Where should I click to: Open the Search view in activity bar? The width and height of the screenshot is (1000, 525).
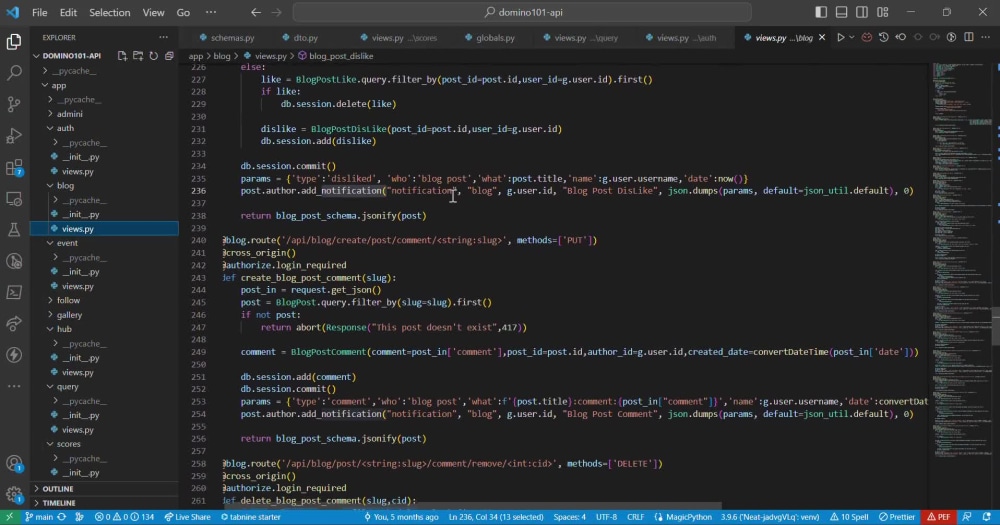click(x=14, y=73)
